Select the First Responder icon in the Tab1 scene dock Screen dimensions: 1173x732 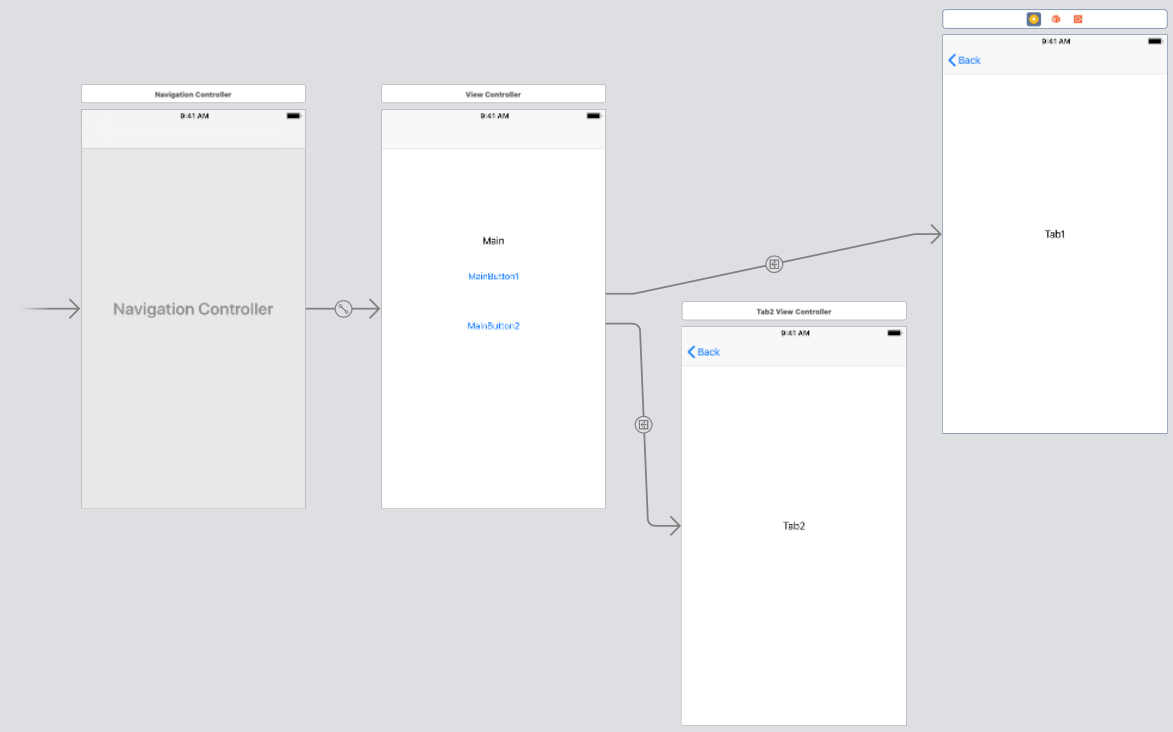click(x=1056, y=19)
